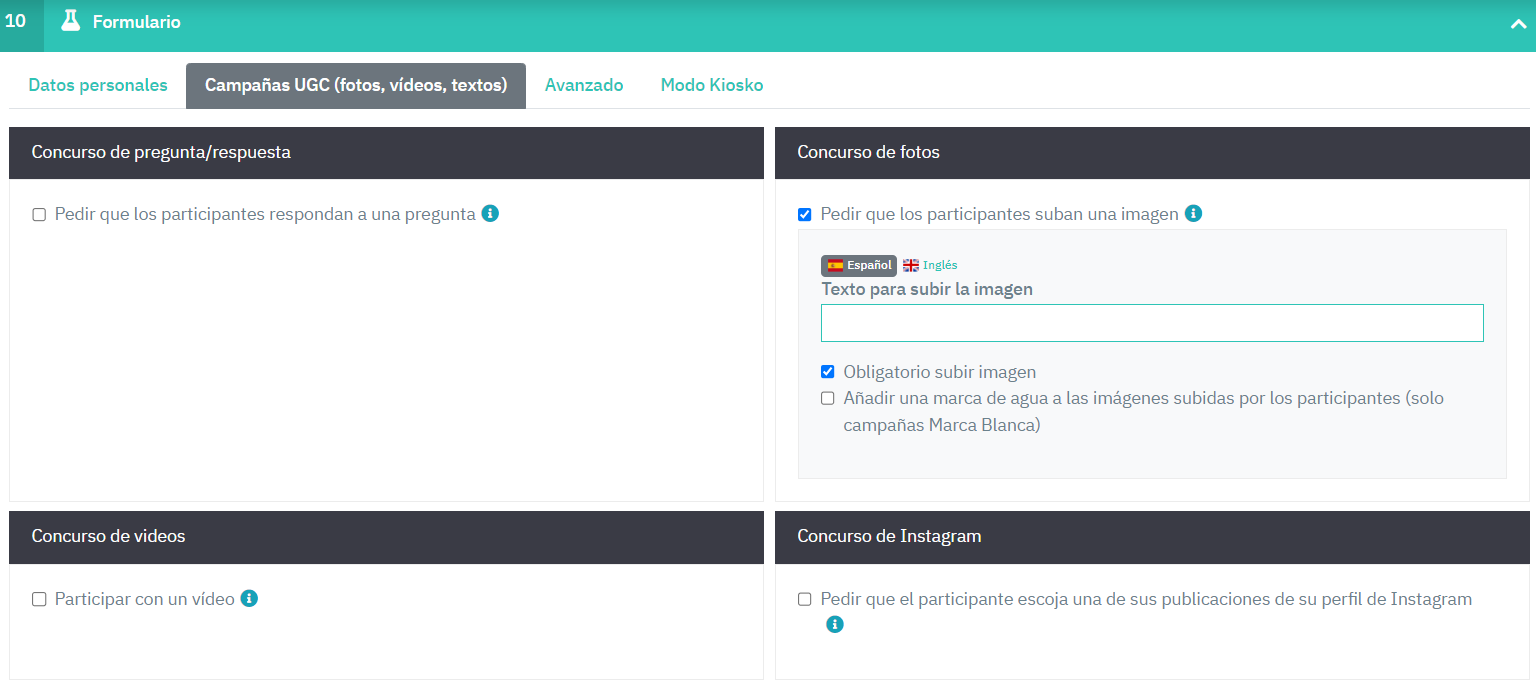
Task: Enable 'Añadir una marca de agua' checkbox
Action: point(828,398)
